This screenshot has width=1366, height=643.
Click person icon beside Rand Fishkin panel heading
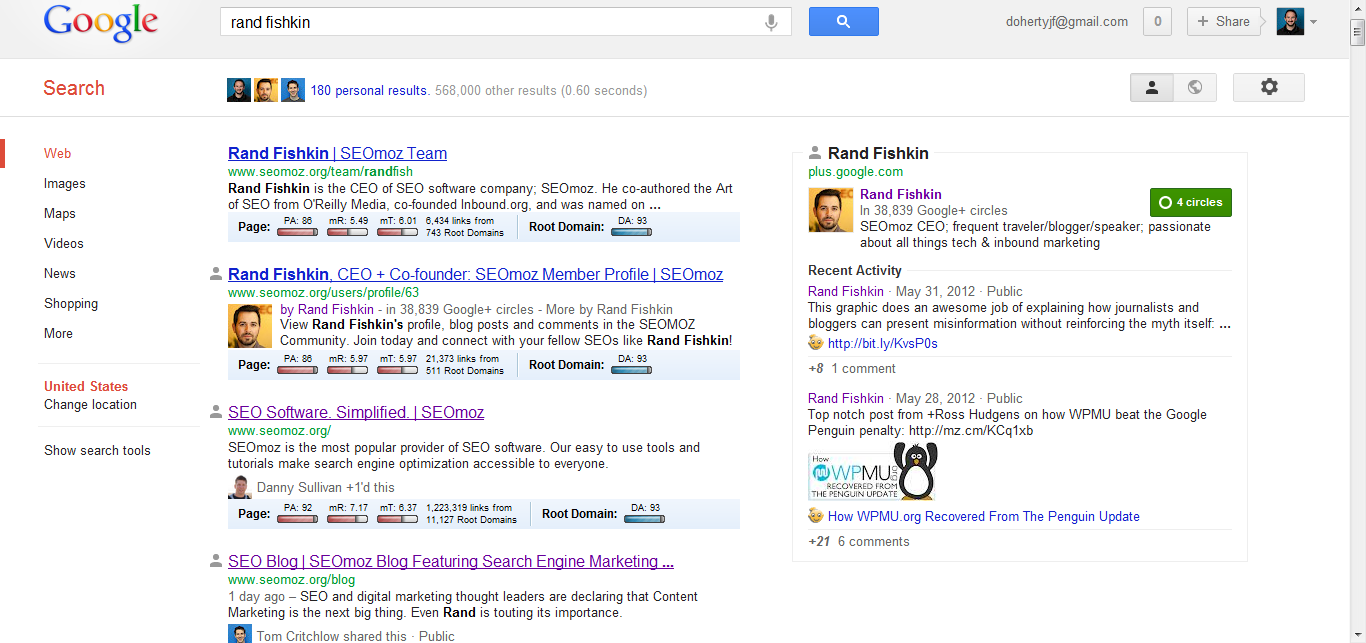815,153
